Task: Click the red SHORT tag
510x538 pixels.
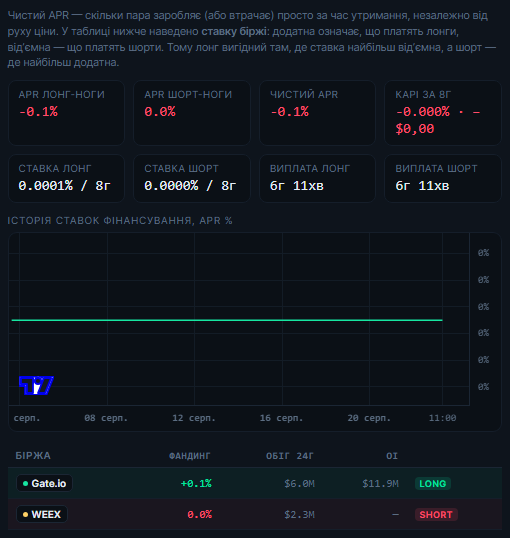Action: (x=436, y=514)
